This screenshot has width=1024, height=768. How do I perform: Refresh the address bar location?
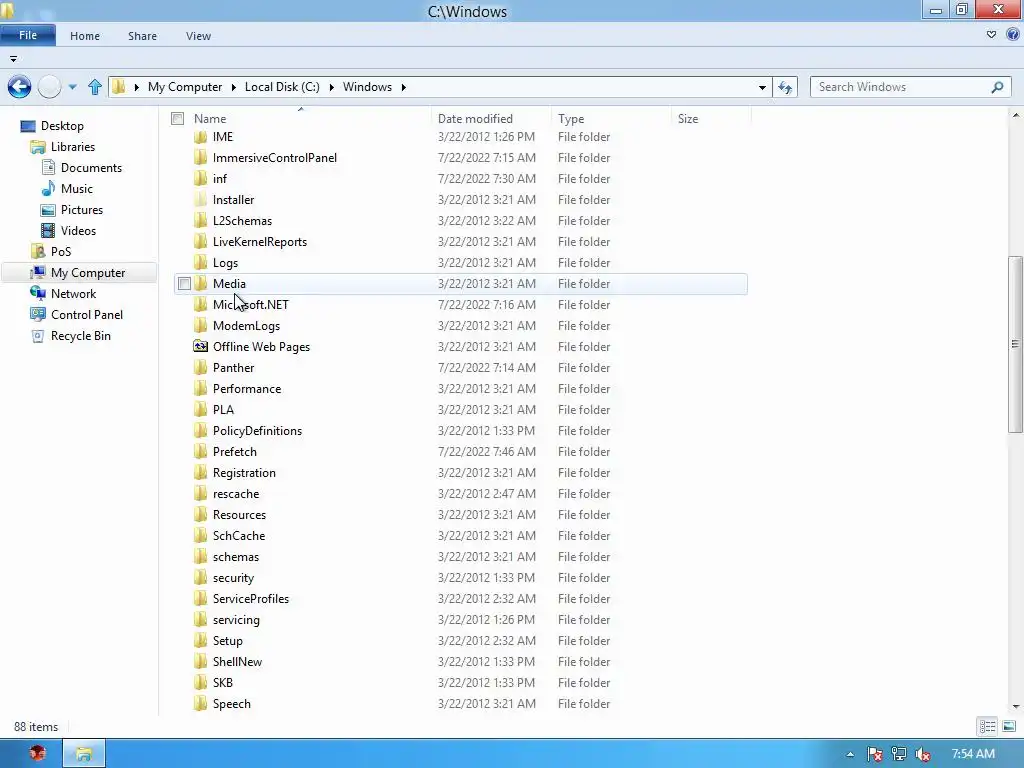point(785,87)
